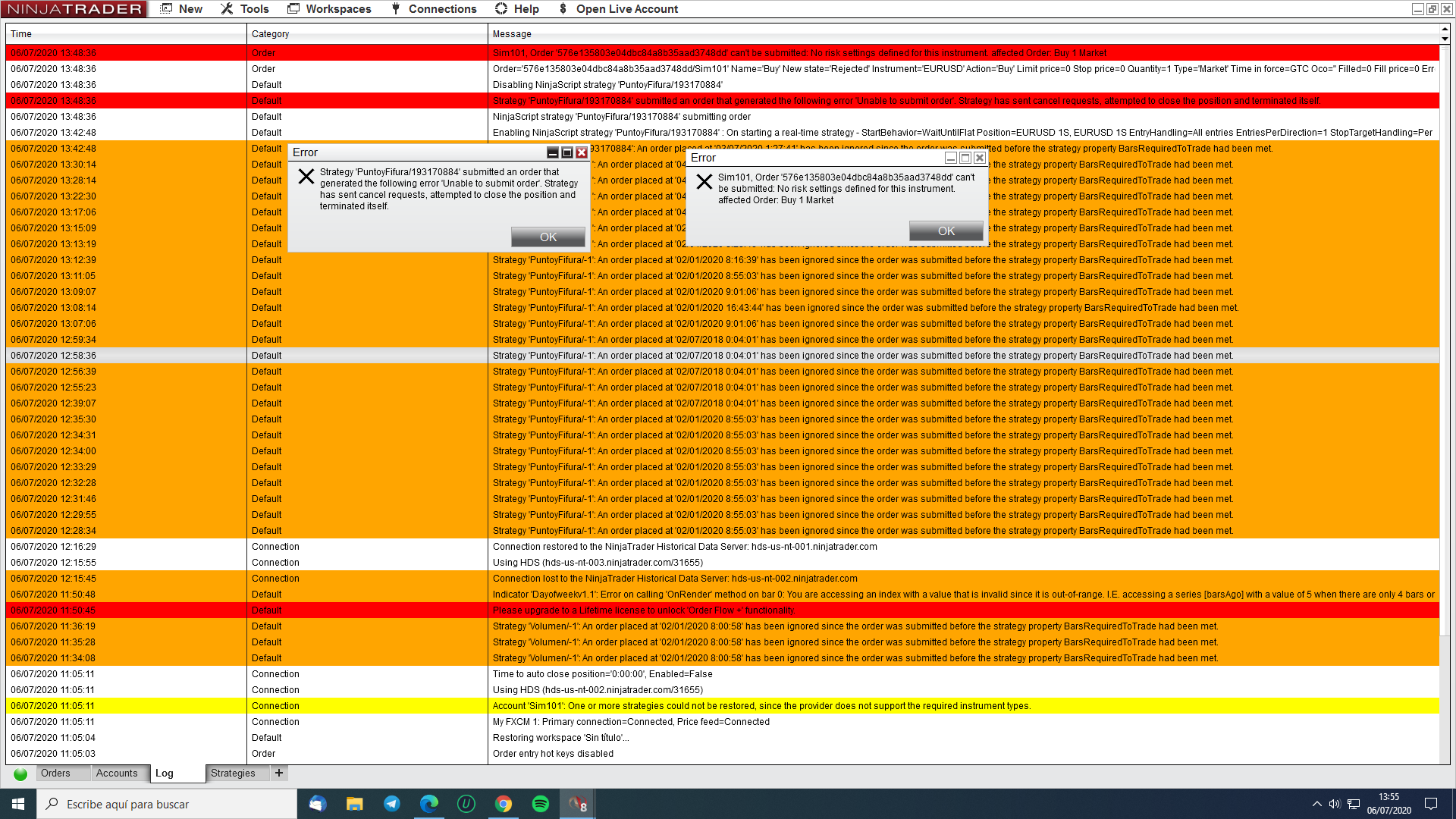Viewport: 1456px width, 819px height.
Task: Click the NinjaTrader taskbar icon
Action: (x=578, y=804)
